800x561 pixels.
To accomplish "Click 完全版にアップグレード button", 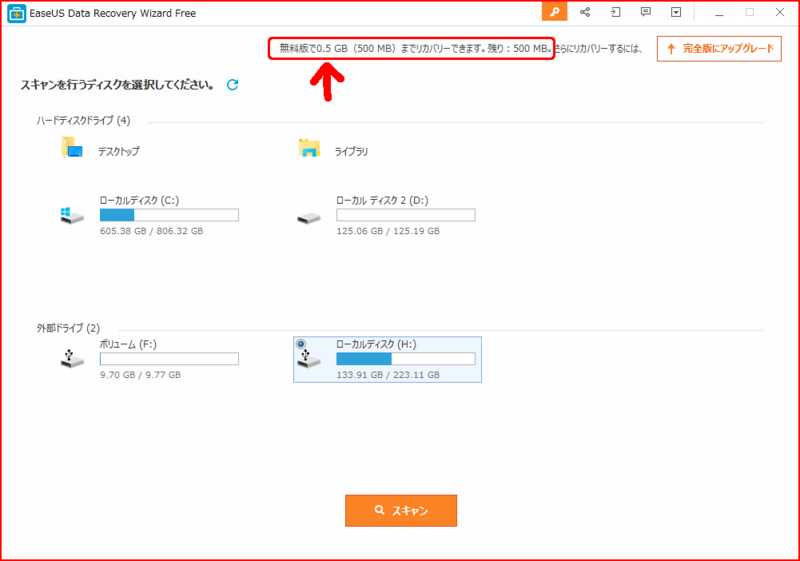I will [719, 49].
